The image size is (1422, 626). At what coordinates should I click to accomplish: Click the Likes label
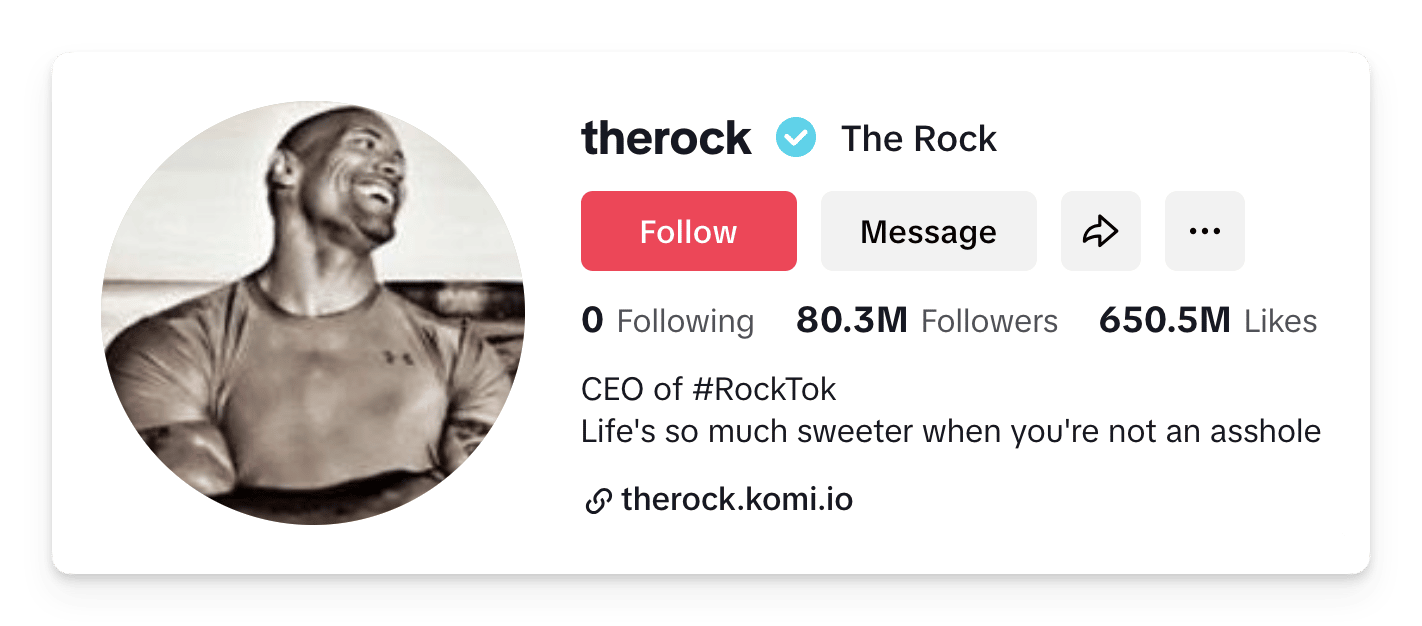(1280, 322)
